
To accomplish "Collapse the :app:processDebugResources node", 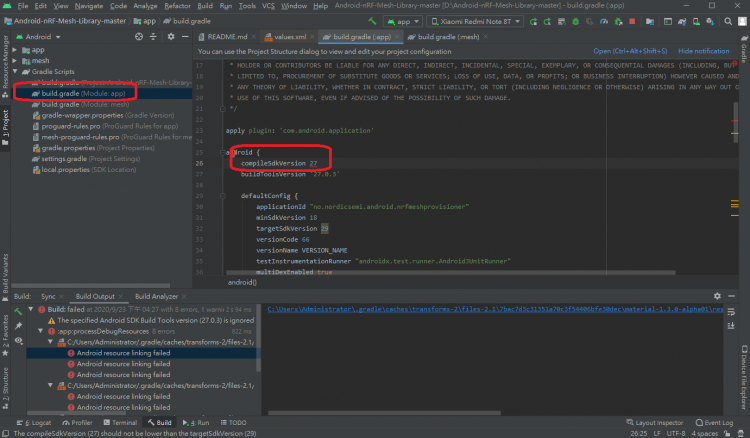I will [41, 331].
